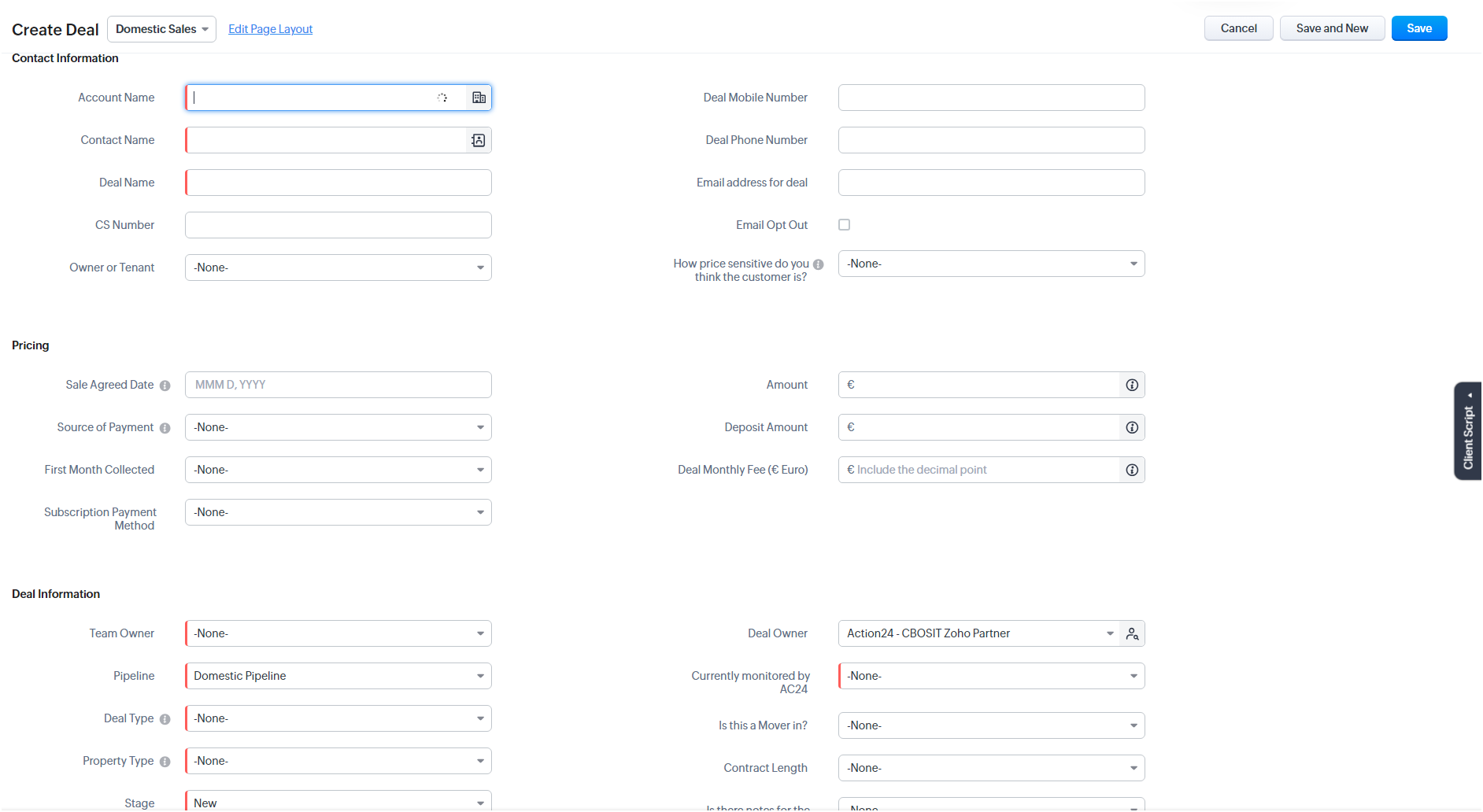Click the Save button
Image resolution: width=1483 pixels, height=812 pixels.
[1418, 28]
